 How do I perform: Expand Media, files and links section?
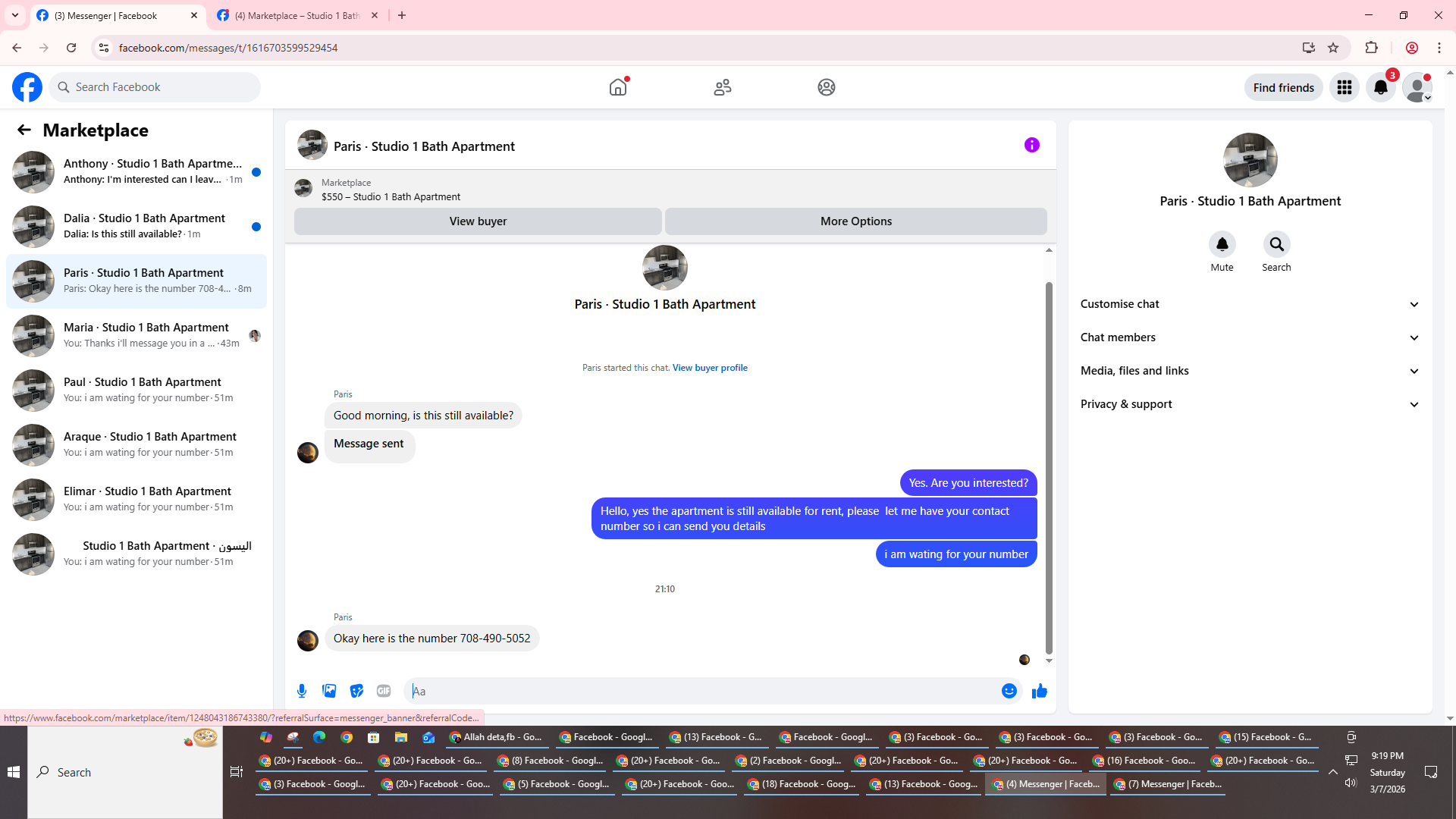(x=1250, y=371)
